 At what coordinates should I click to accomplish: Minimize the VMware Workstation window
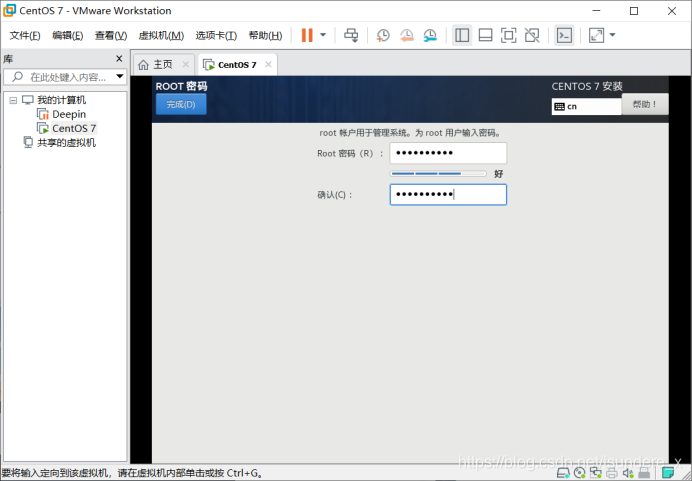click(596, 11)
